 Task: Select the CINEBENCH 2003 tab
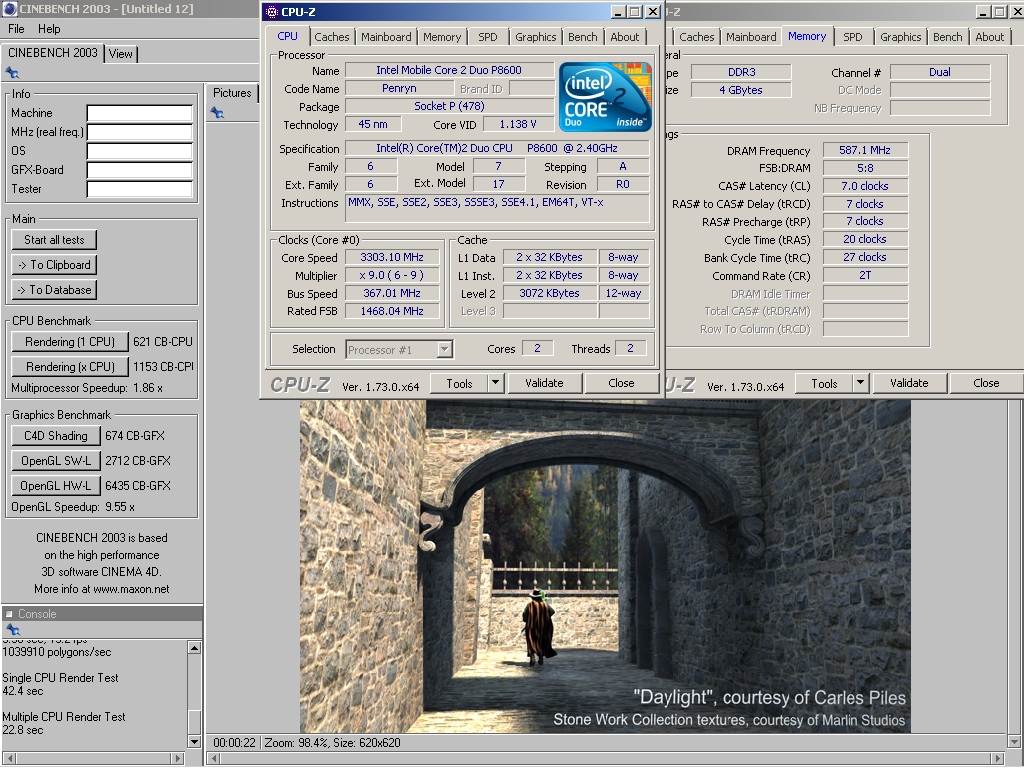click(x=53, y=53)
